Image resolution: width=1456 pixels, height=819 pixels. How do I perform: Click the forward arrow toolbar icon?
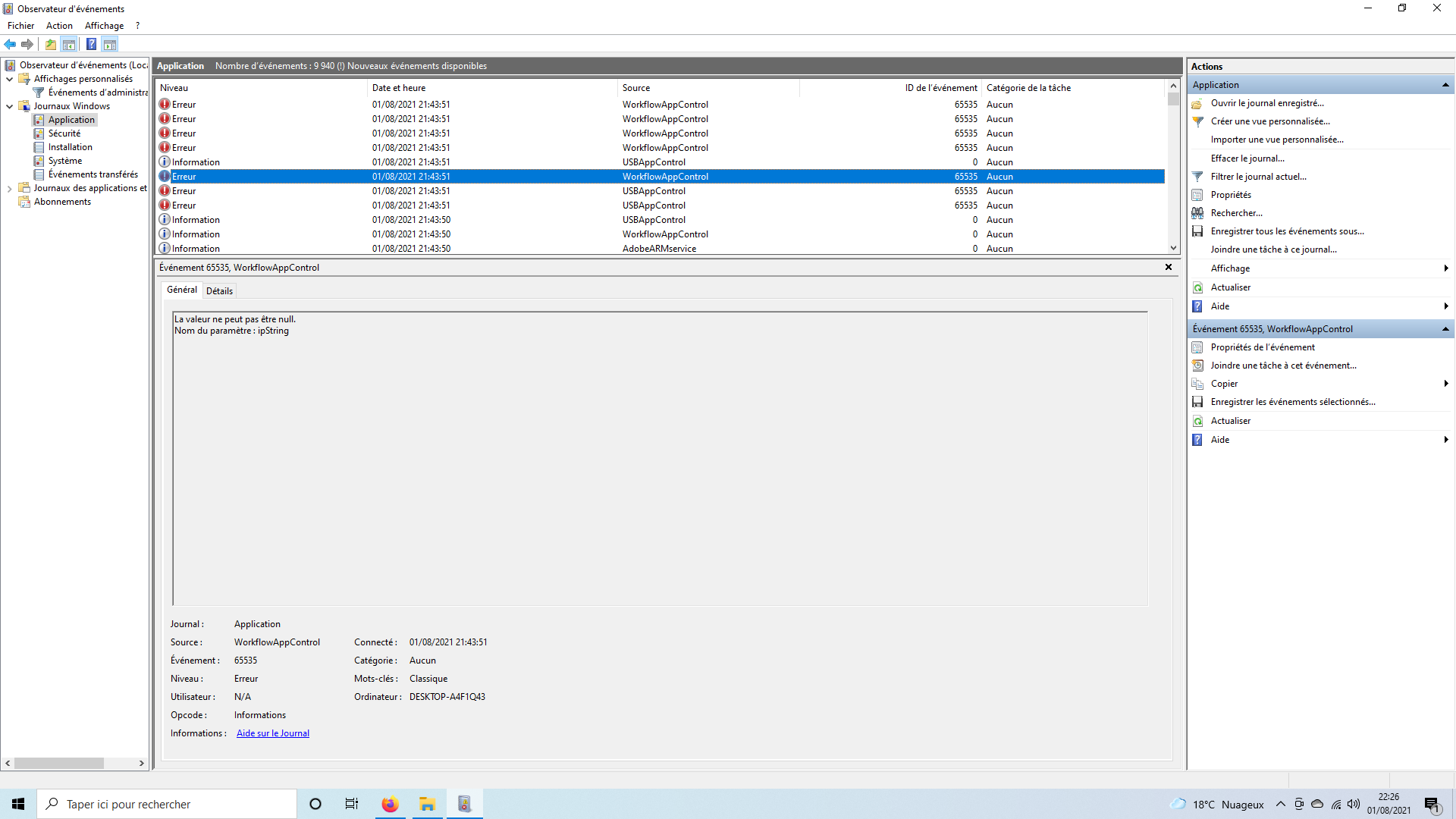pos(27,44)
